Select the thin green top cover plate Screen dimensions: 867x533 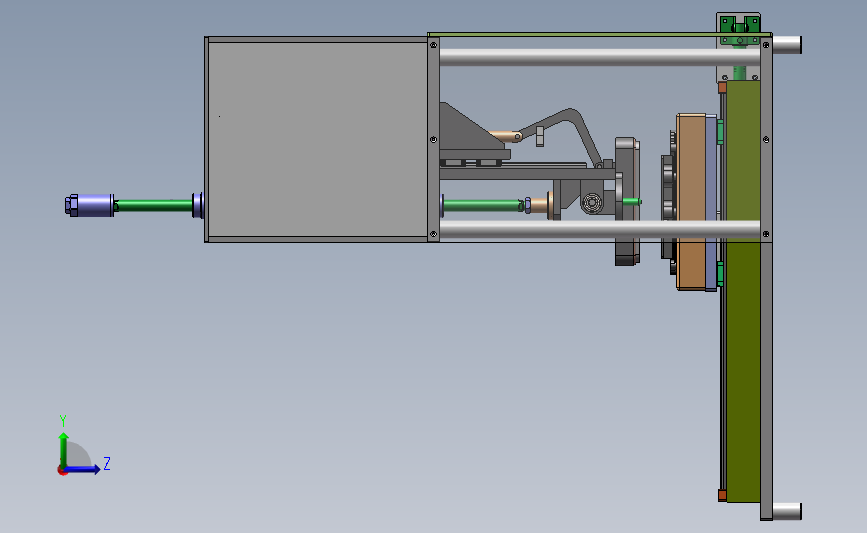(x=599, y=34)
